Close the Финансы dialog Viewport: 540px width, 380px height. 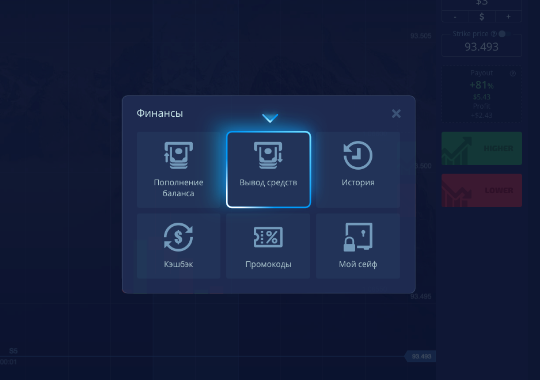click(396, 113)
